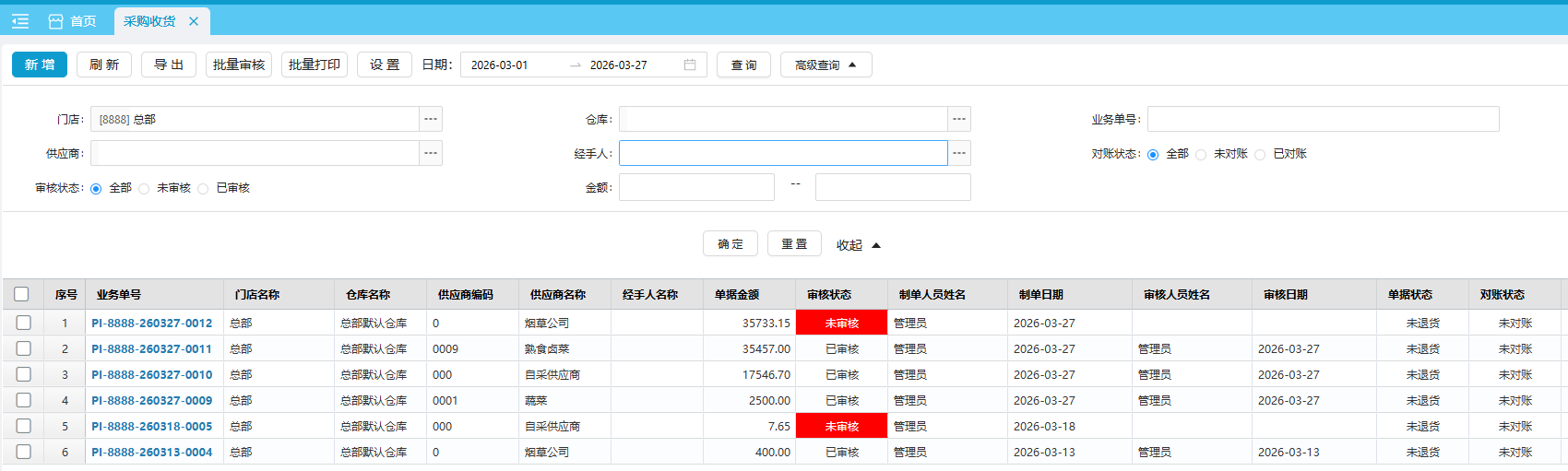
Task: Open the 仓库 lookup ellipsis button
Action: [x=959, y=119]
